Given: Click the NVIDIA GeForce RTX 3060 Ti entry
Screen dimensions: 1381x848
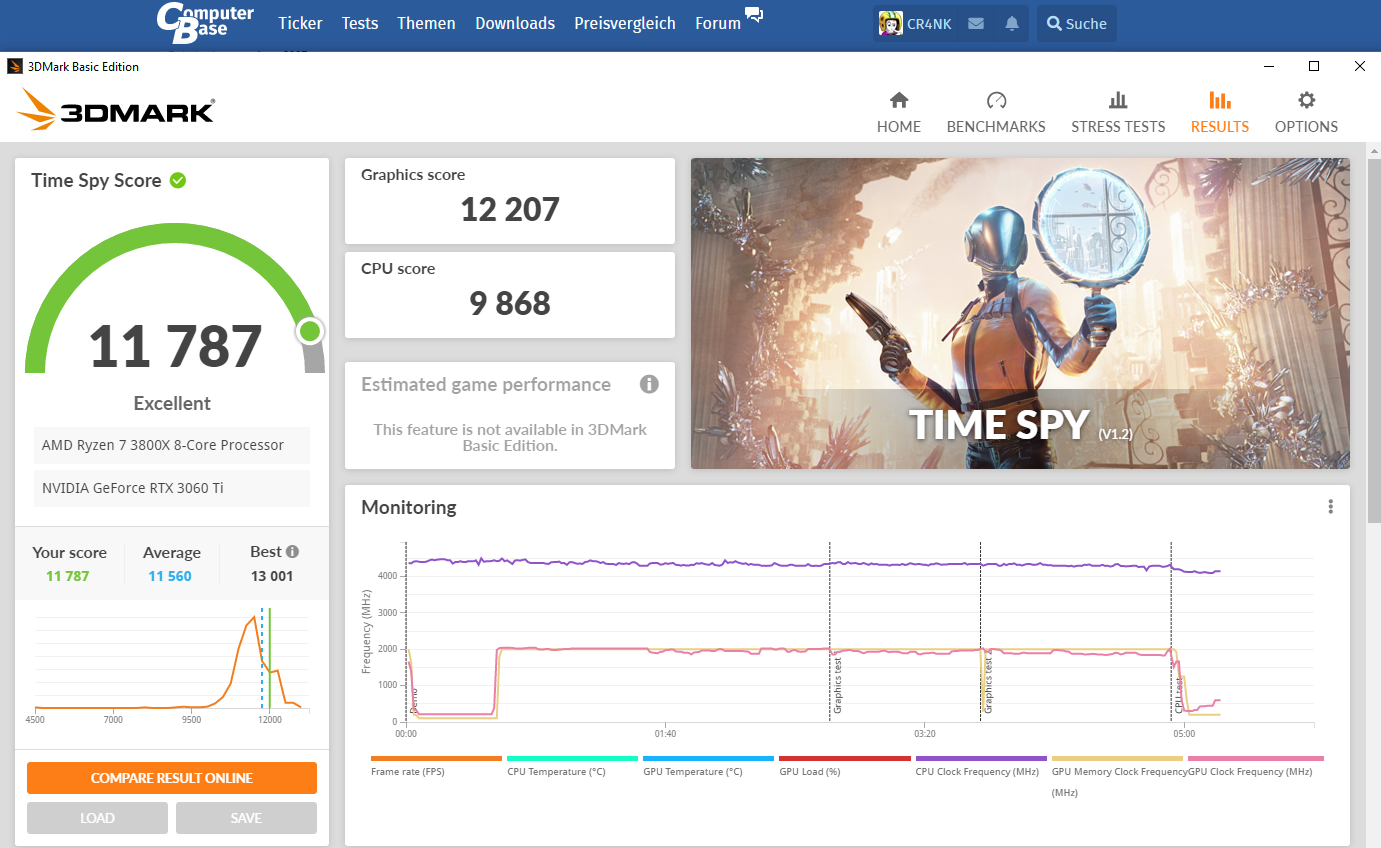Looking at the screenshot, I should pyautogui.click(x=172, y=488).
